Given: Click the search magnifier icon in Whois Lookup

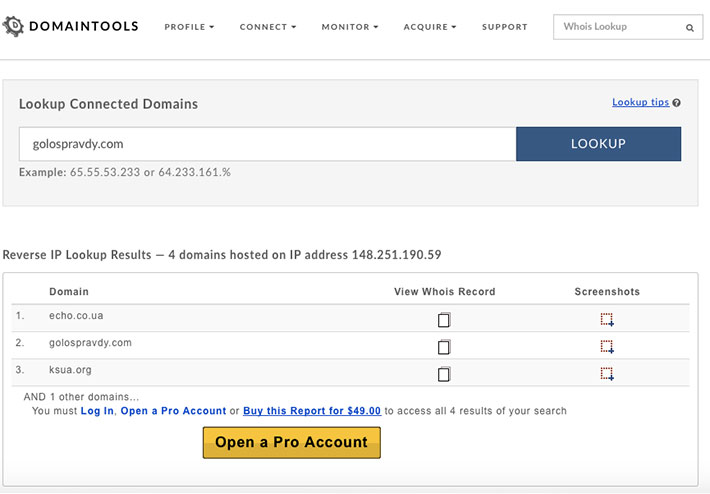Looking at the screenshot, I should pyautogui.click(x=690, y=28).
